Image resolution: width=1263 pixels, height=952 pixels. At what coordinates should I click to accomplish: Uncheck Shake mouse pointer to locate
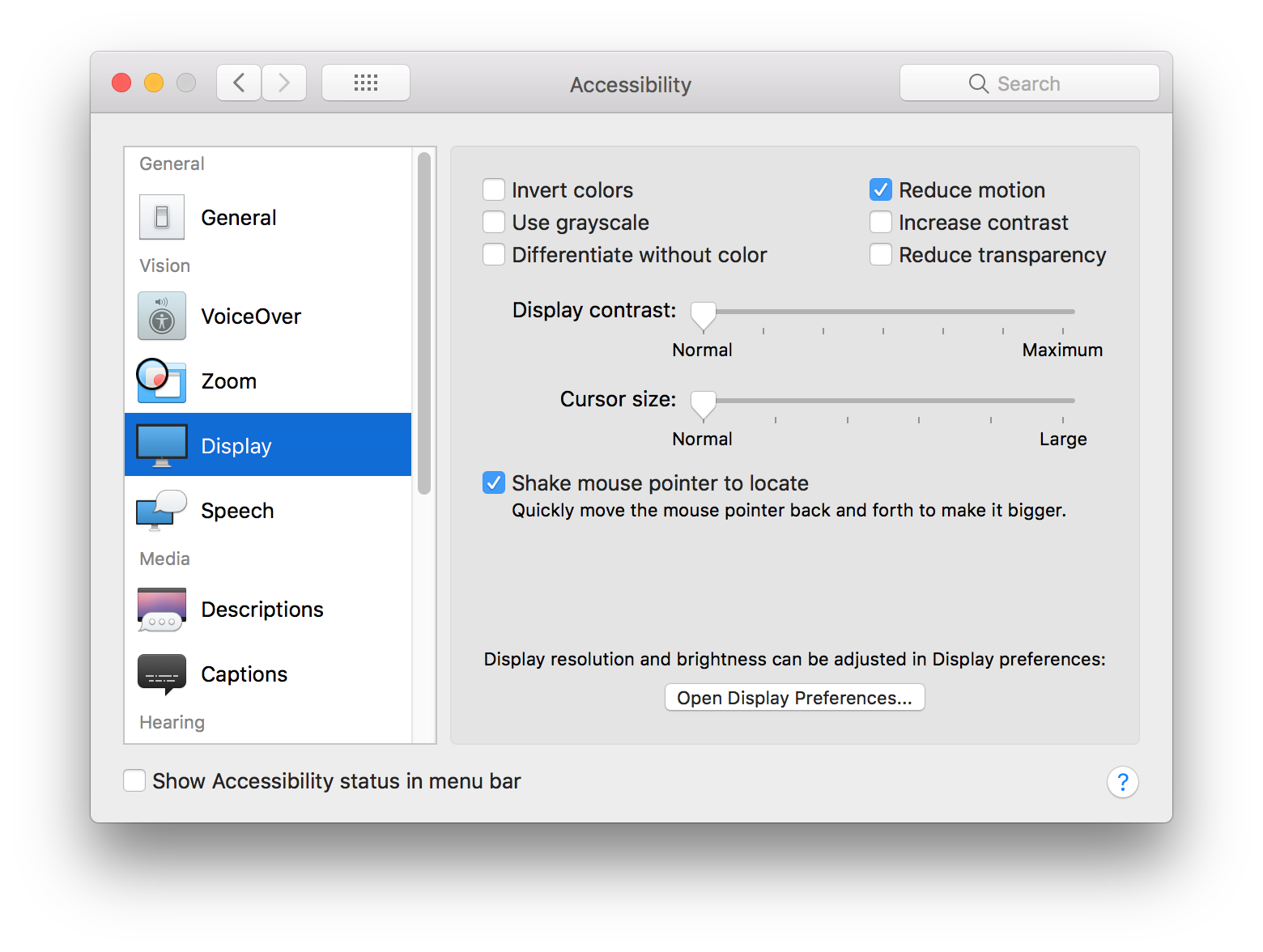pyautogui.click(x=494, y=483)
